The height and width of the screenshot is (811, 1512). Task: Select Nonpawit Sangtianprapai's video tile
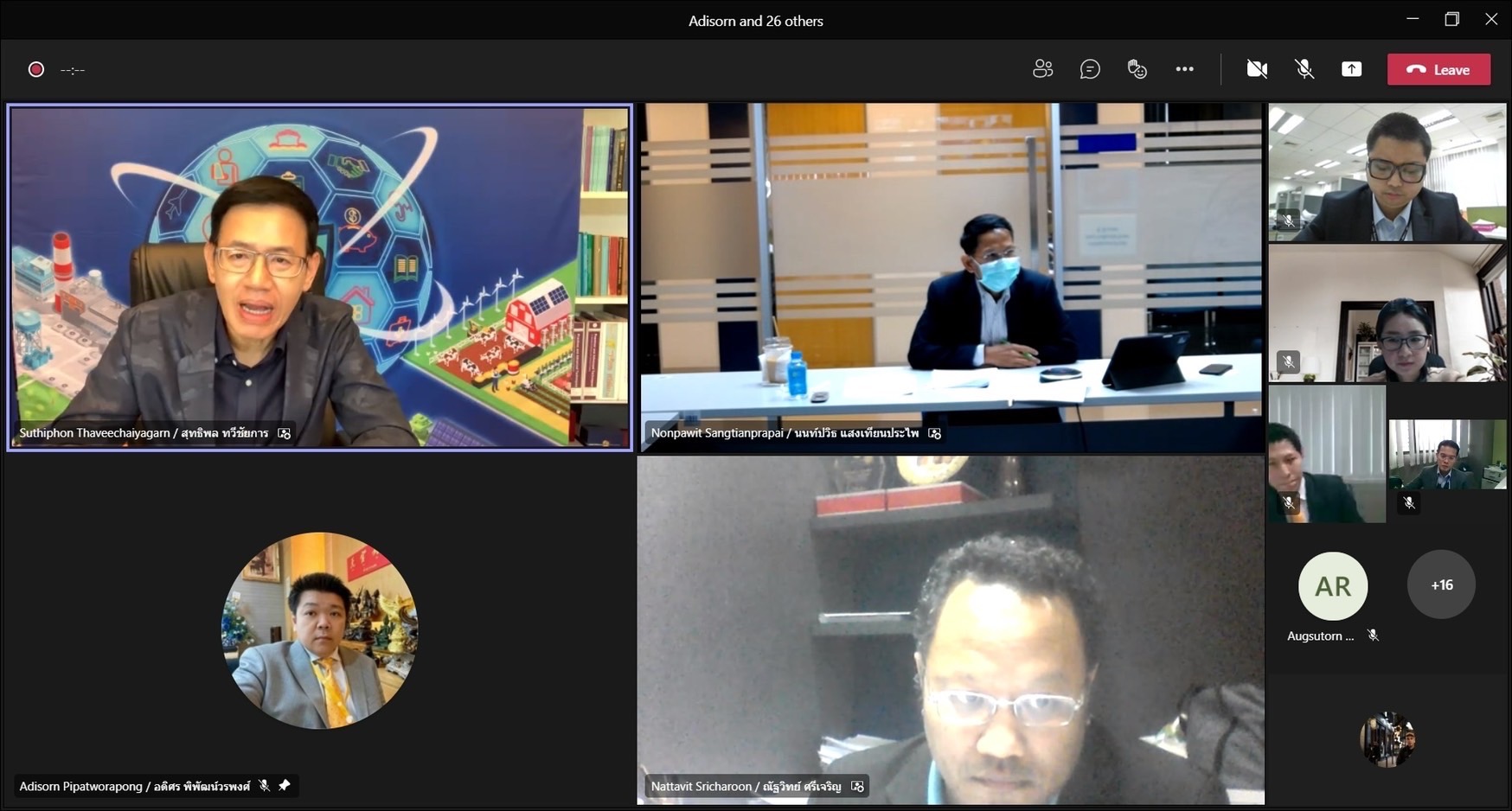point(951,277)
